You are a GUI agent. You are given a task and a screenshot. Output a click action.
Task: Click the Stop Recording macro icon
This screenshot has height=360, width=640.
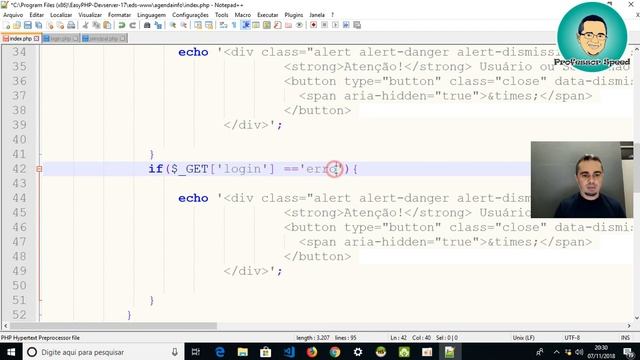[324, 25]
